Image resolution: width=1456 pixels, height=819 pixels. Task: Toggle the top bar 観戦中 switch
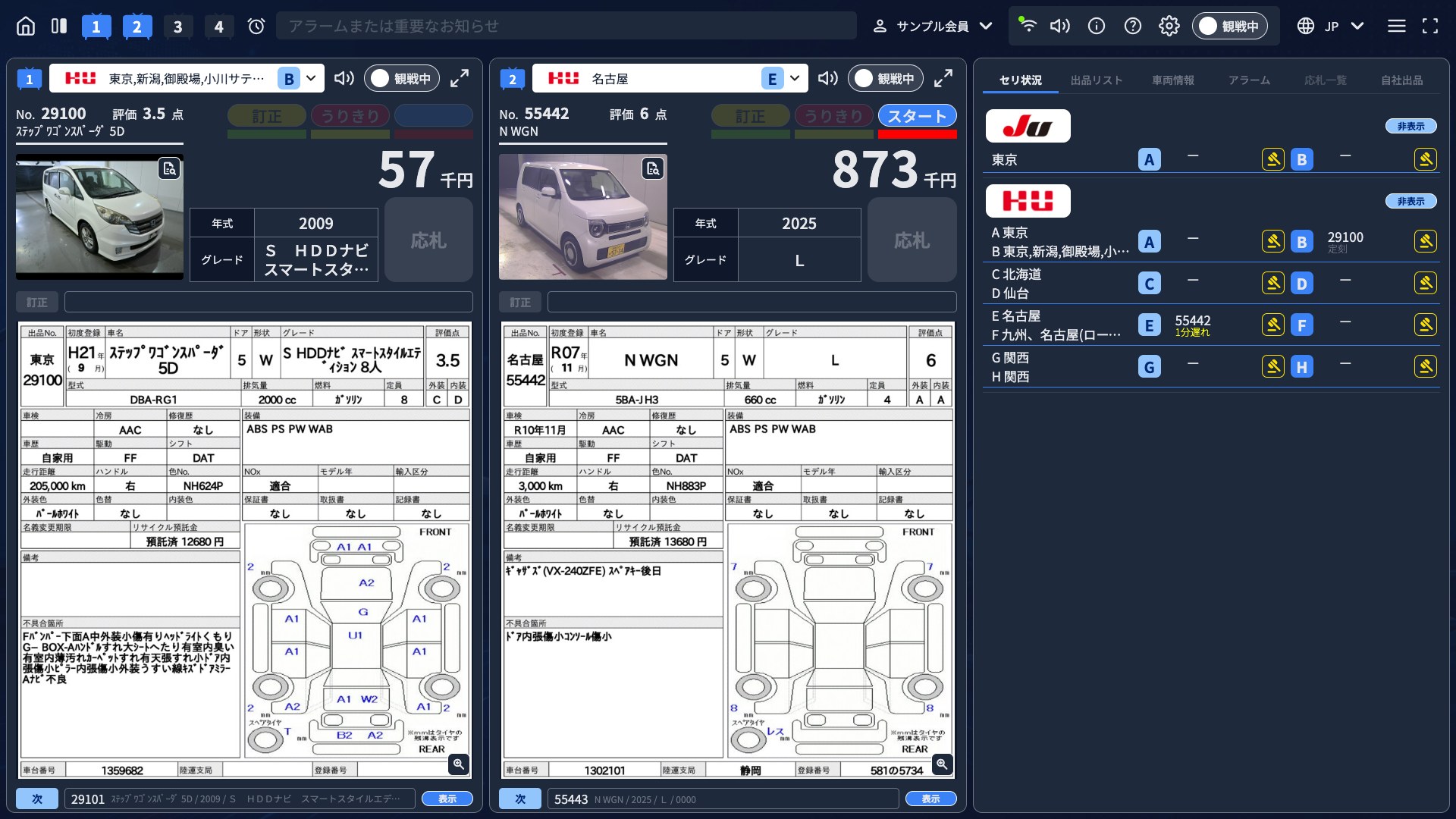1229,27
